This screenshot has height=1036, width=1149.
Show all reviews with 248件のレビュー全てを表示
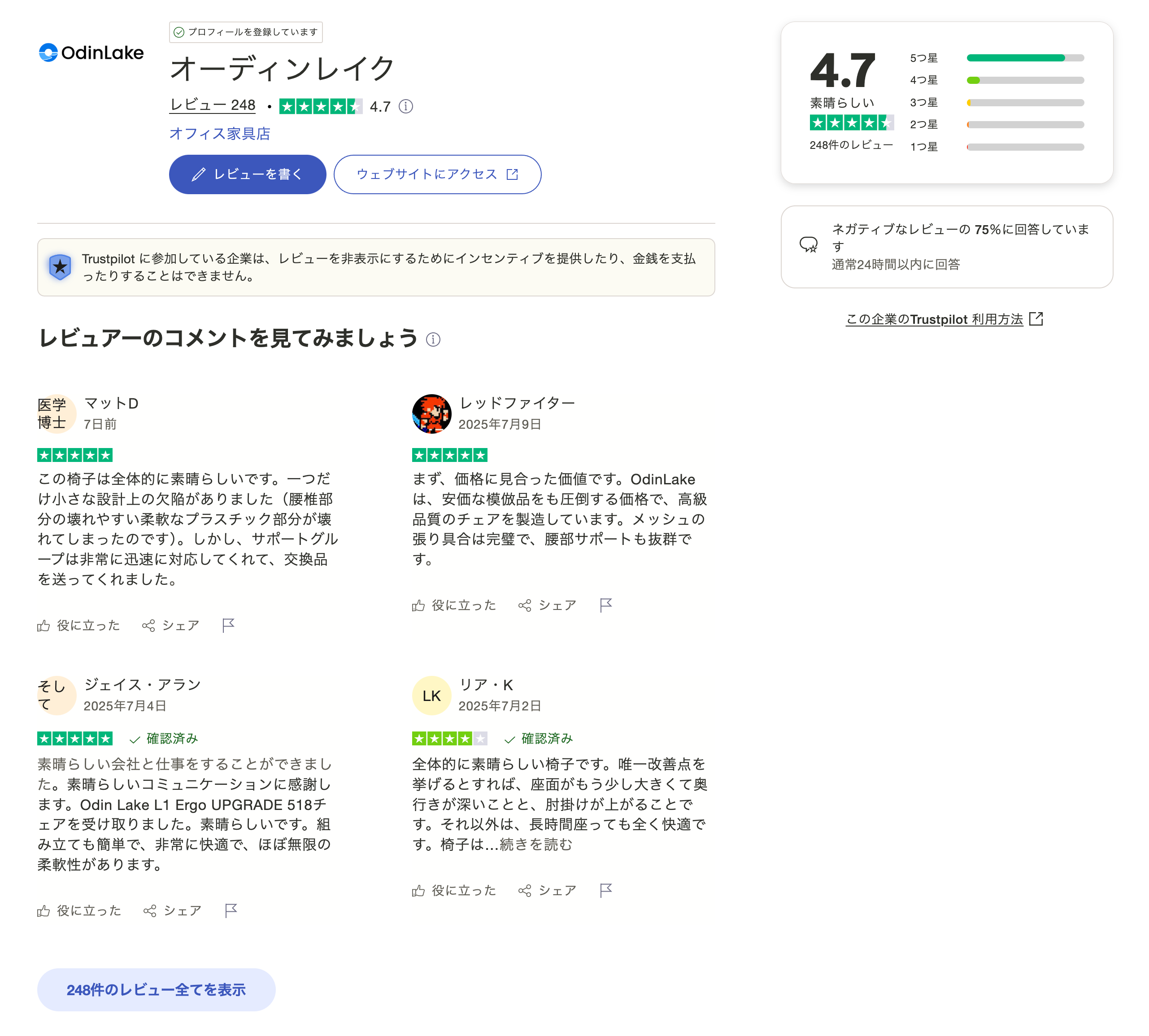point(156,990)
